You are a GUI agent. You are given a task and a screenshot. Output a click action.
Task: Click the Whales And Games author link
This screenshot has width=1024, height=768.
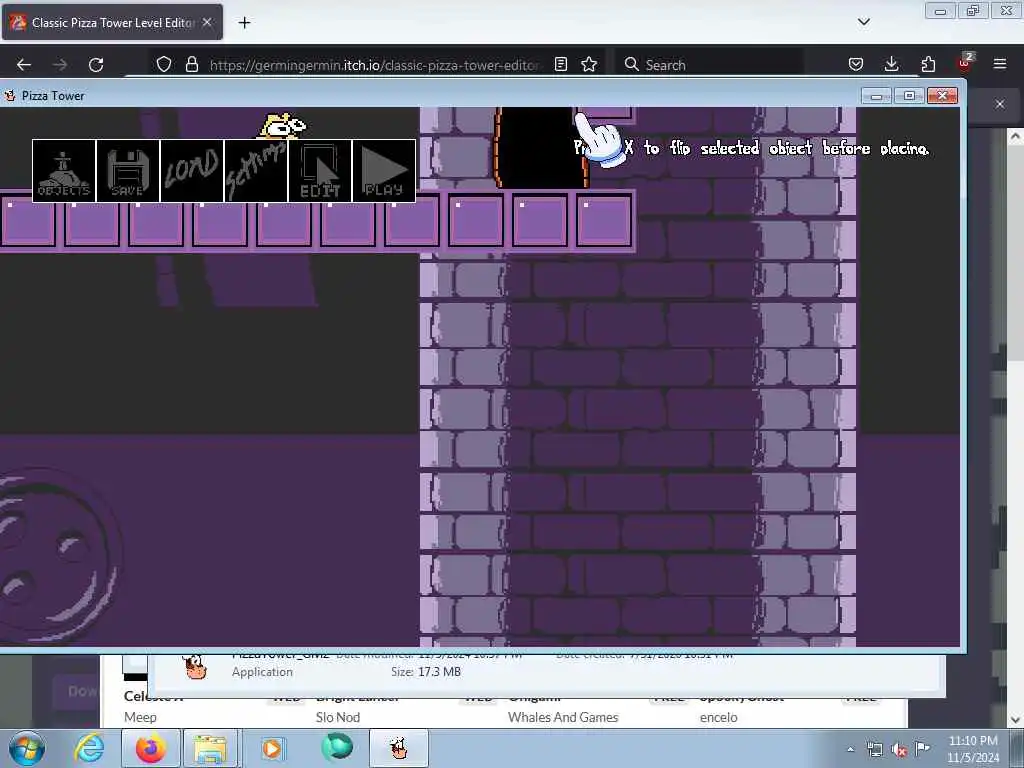point(563,717)
